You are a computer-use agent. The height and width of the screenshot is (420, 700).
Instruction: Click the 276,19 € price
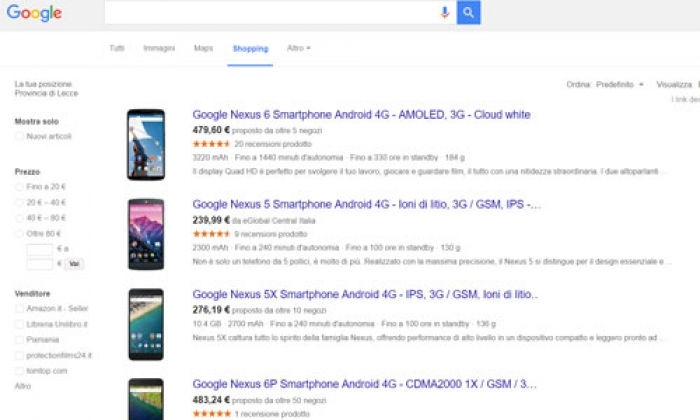click(211, 310)
